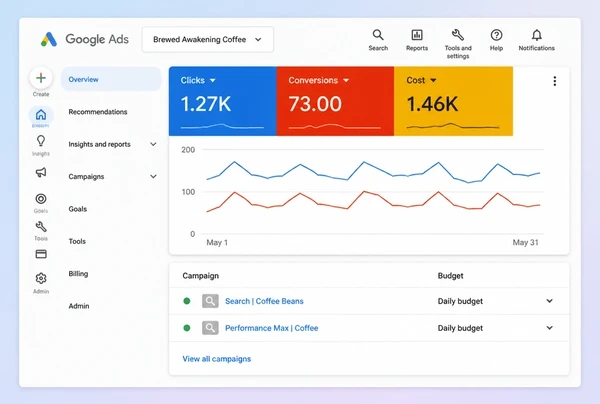Click green status dot for Search | Coffee Beans

click(187, 301)
